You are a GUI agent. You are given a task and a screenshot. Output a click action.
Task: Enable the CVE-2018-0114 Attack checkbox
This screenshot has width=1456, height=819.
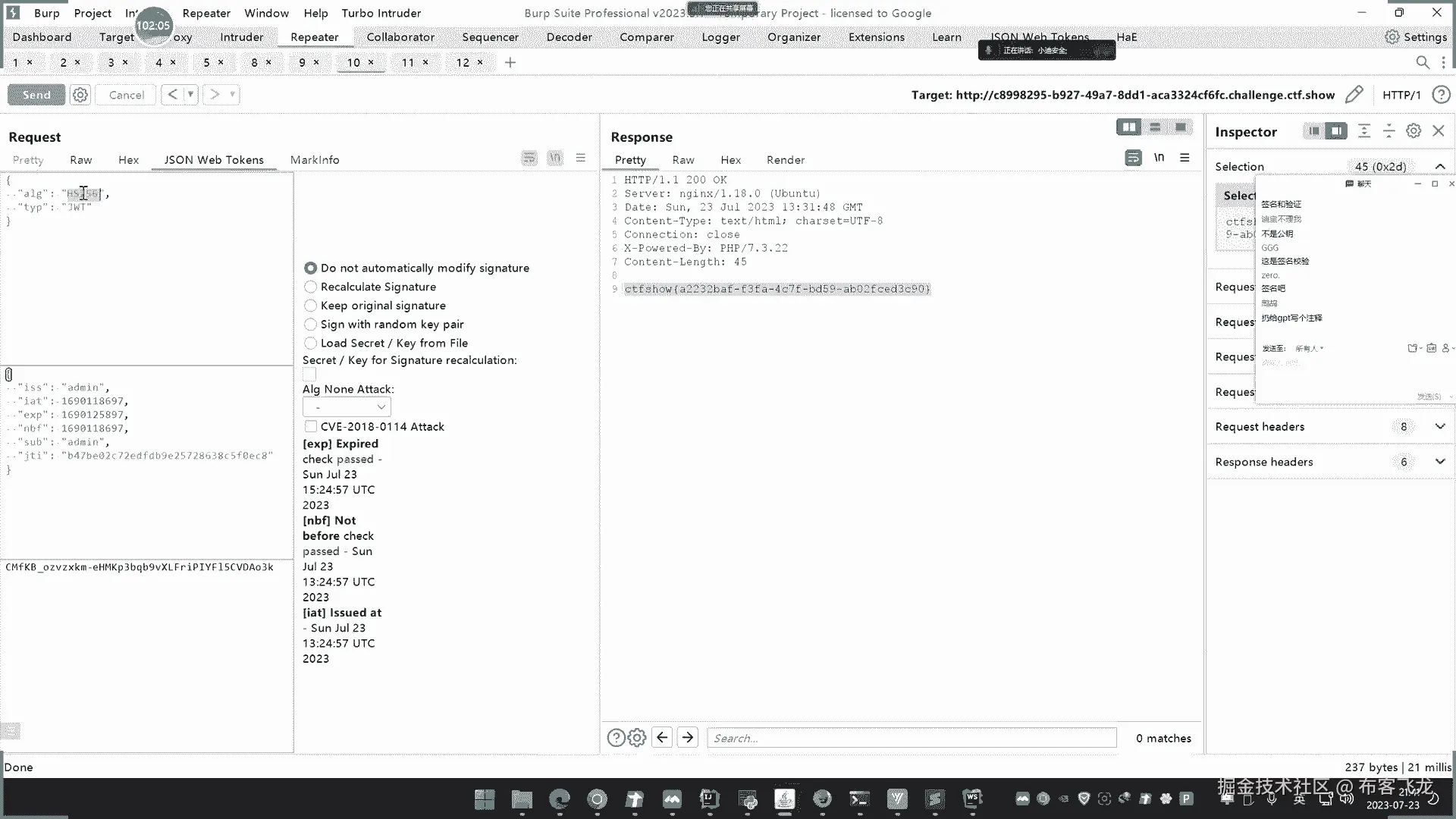point(311,427)
